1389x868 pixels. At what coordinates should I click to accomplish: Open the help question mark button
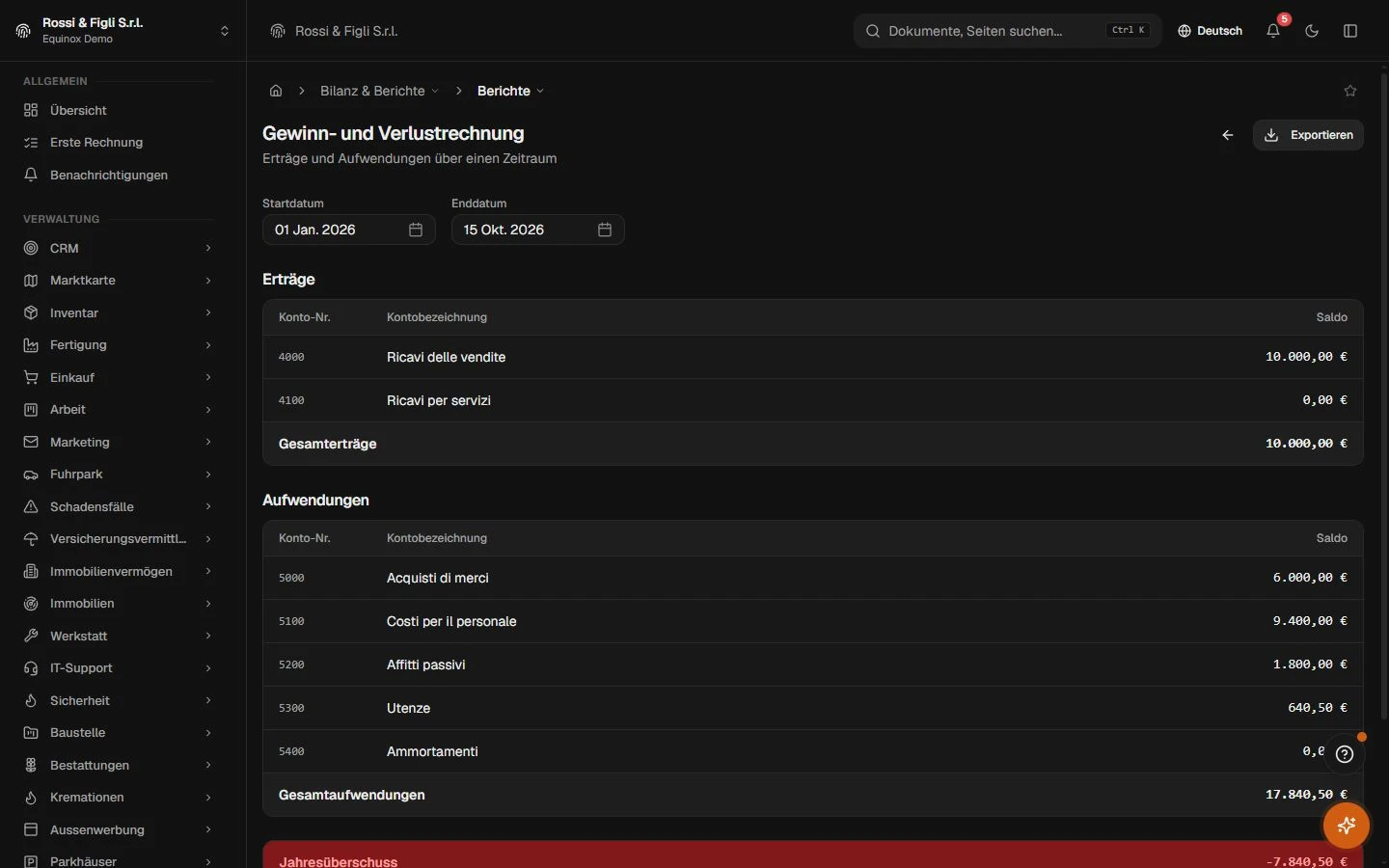(1345, 754)
